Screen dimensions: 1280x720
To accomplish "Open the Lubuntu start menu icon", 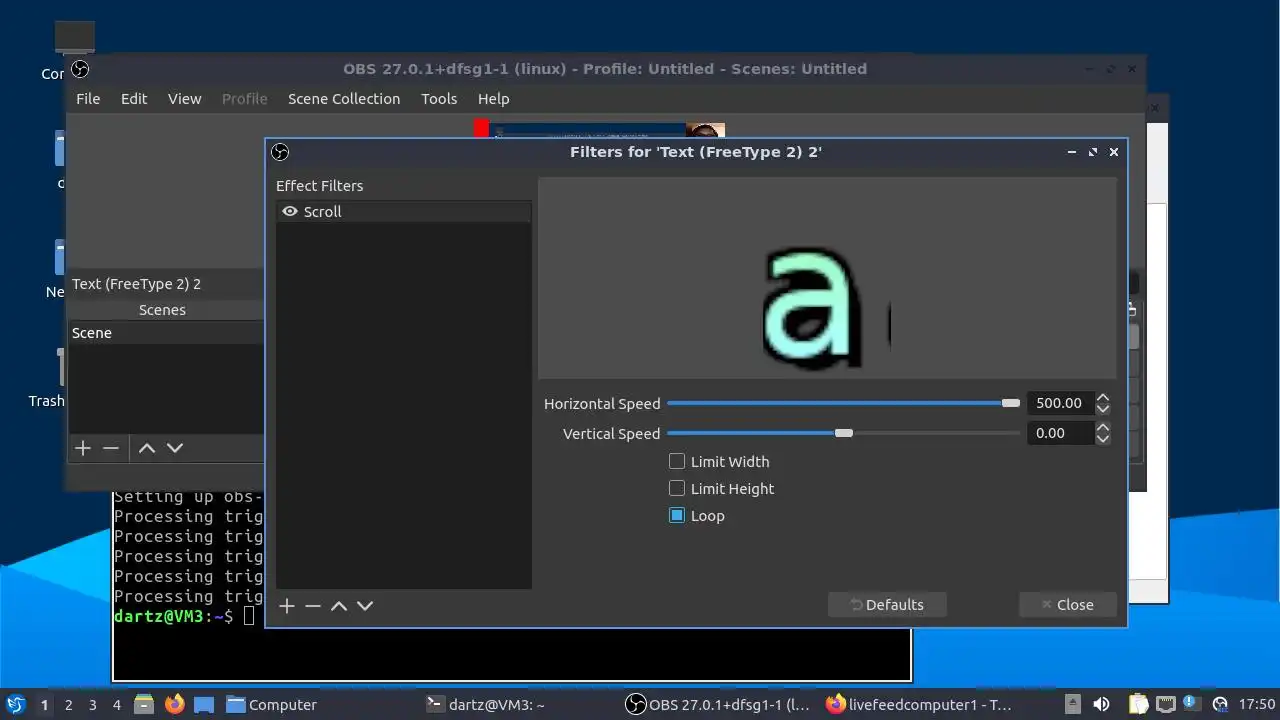I will click(16, 704).
